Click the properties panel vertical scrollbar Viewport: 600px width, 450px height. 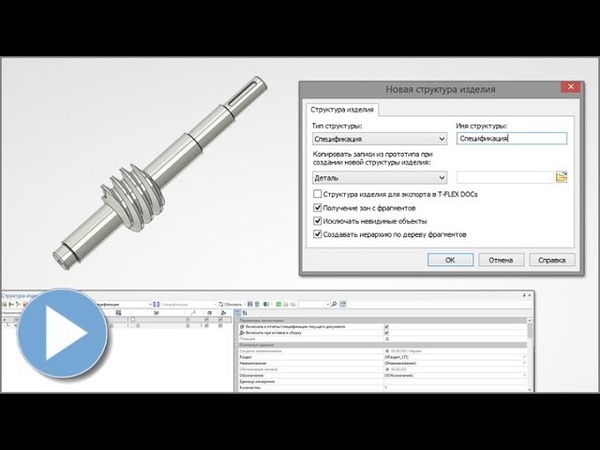pos(530,354)
